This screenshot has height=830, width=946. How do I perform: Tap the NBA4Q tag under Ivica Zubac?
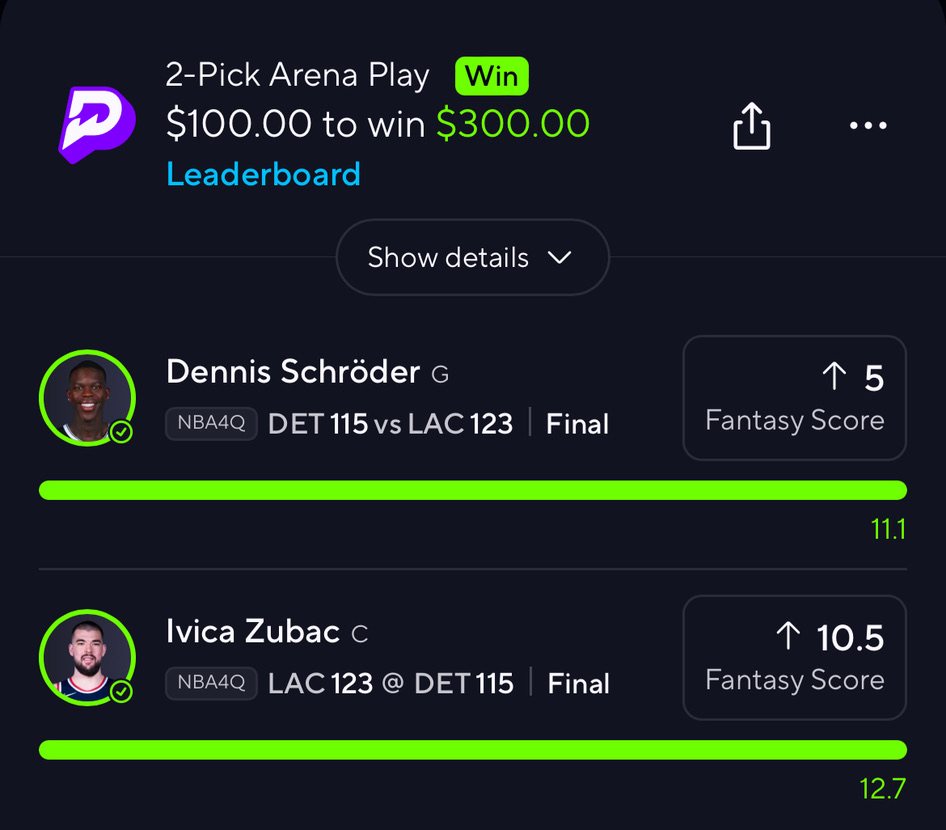click(x=211, y=684)
